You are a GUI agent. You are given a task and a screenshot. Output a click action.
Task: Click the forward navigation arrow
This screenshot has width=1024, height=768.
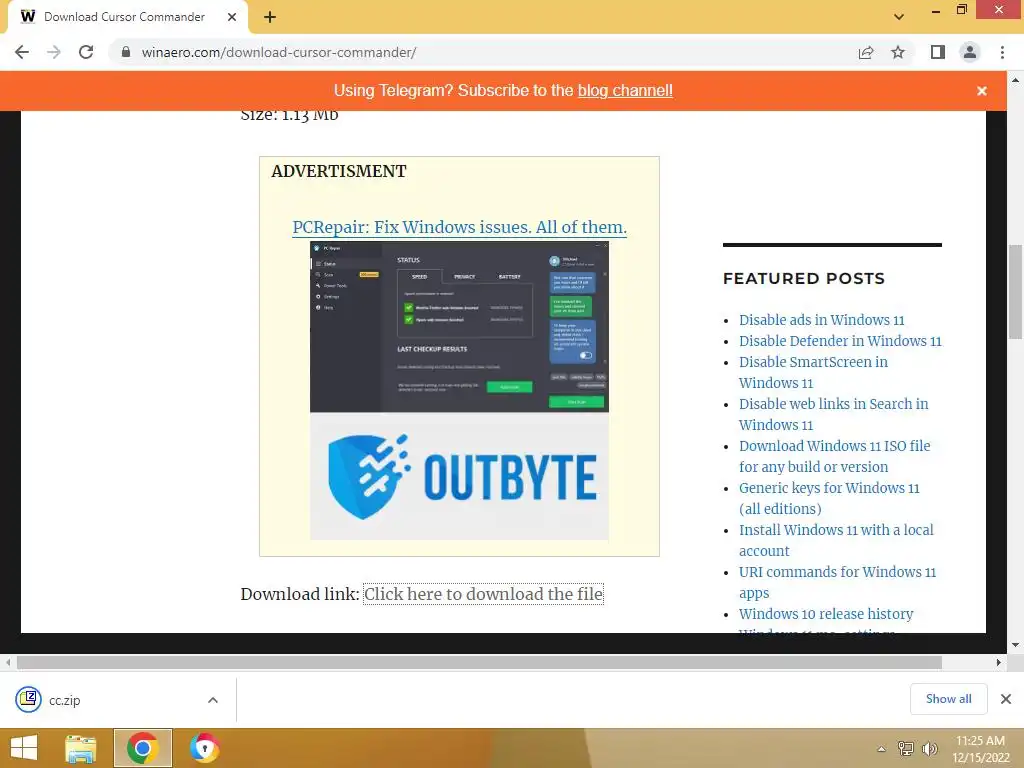point(54,52)
